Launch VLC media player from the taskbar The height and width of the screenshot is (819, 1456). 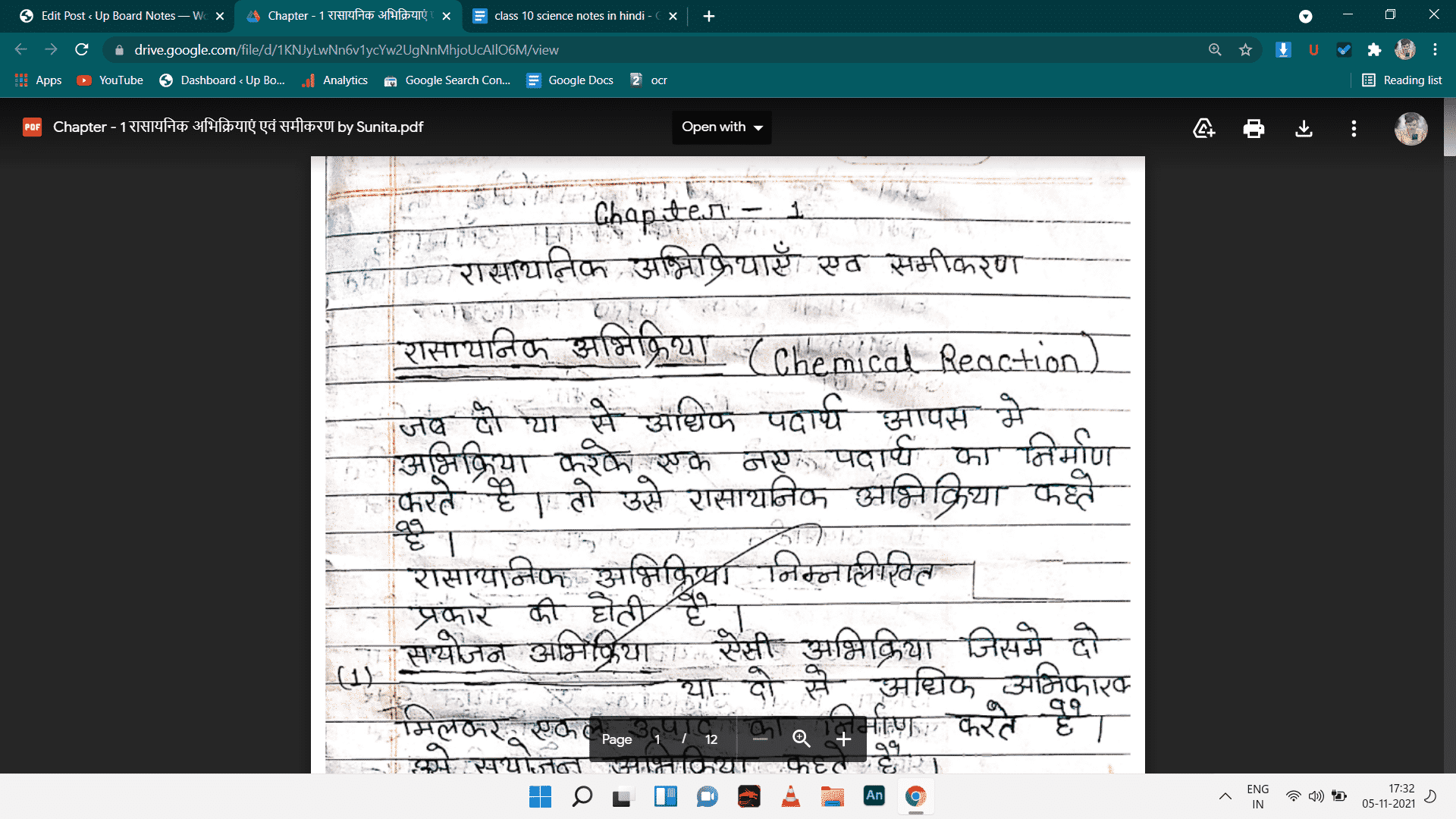click(791, 796)
